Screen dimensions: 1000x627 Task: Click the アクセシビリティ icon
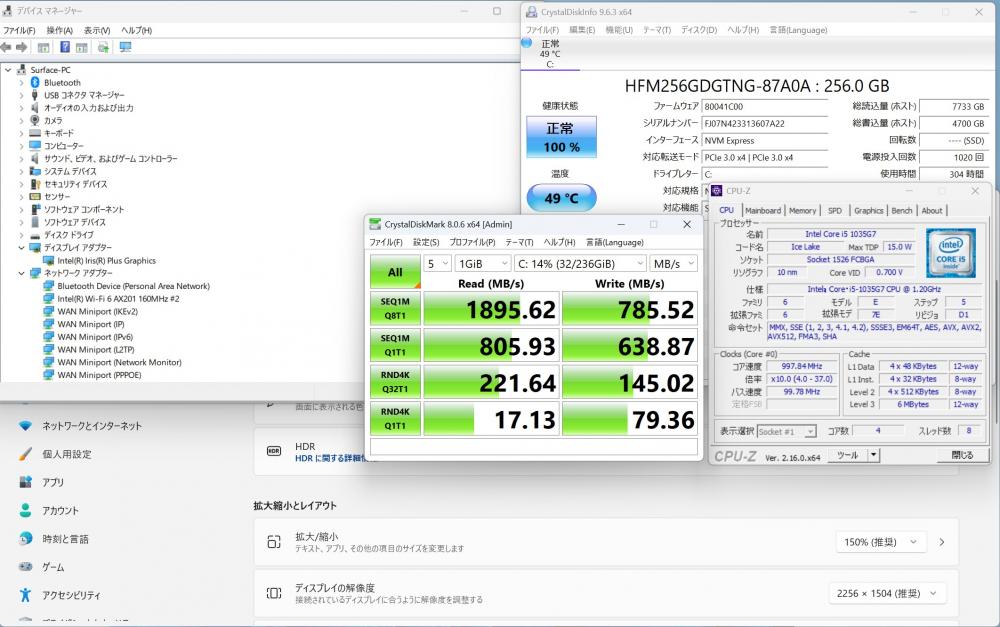[x=25, y=595]
